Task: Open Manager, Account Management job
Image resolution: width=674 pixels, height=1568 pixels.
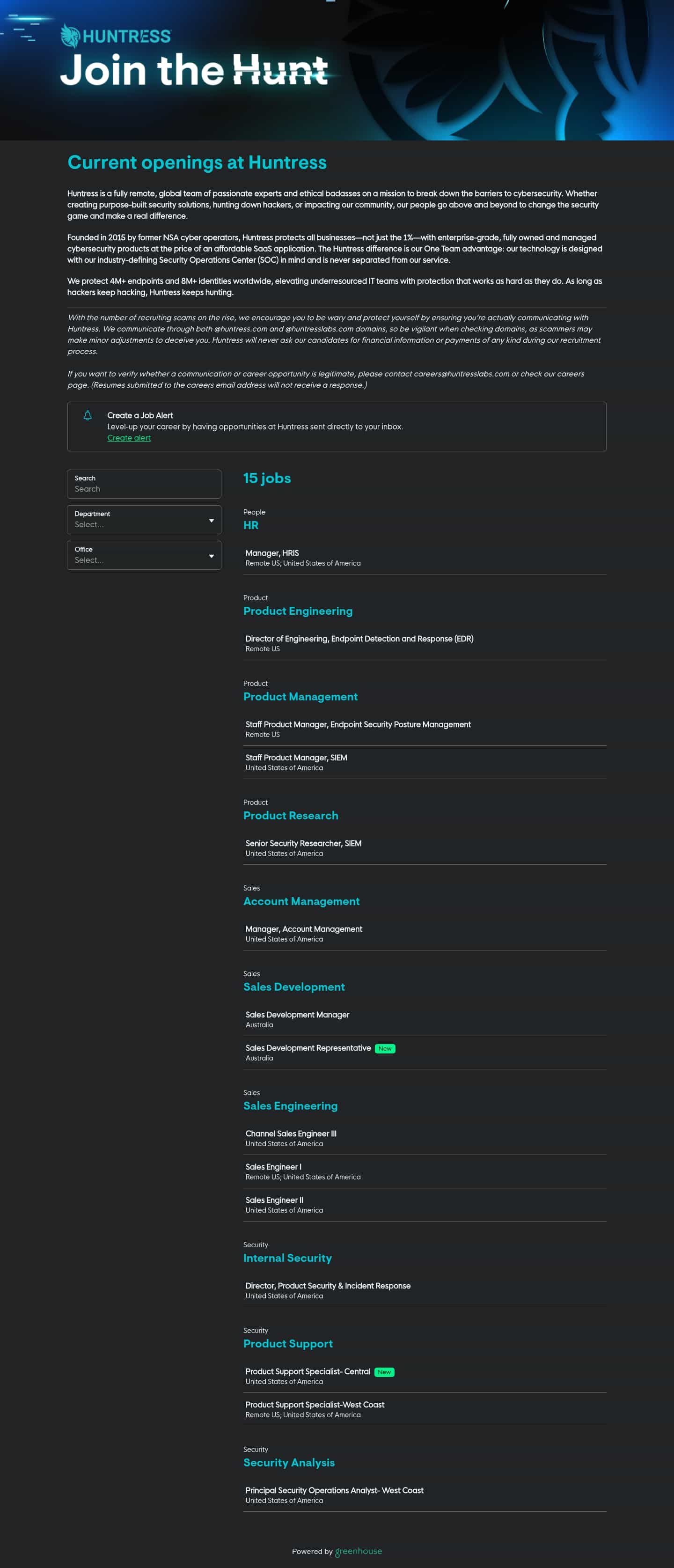Action: point(425,934)
